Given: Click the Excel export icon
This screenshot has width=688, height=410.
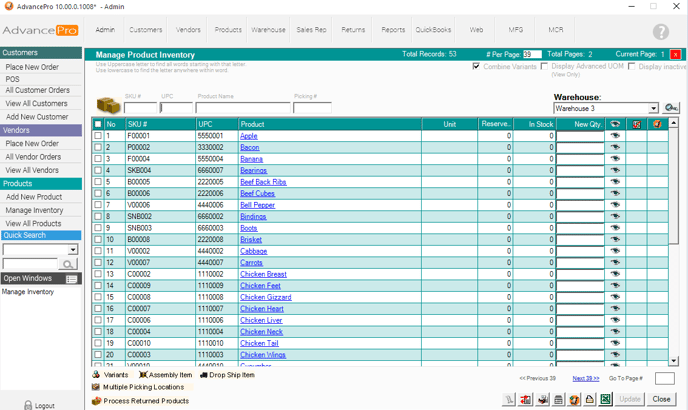Looking at the screenshot, I should 606,399.
